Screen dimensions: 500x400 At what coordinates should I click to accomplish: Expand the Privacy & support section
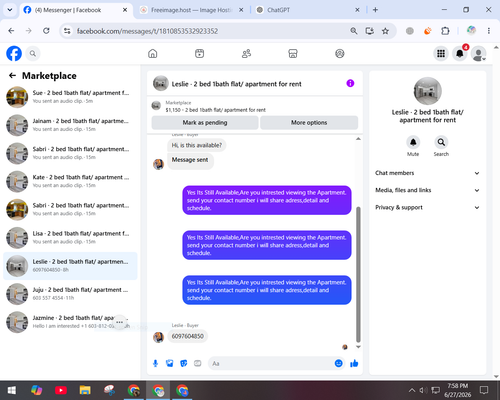[427, 207]
